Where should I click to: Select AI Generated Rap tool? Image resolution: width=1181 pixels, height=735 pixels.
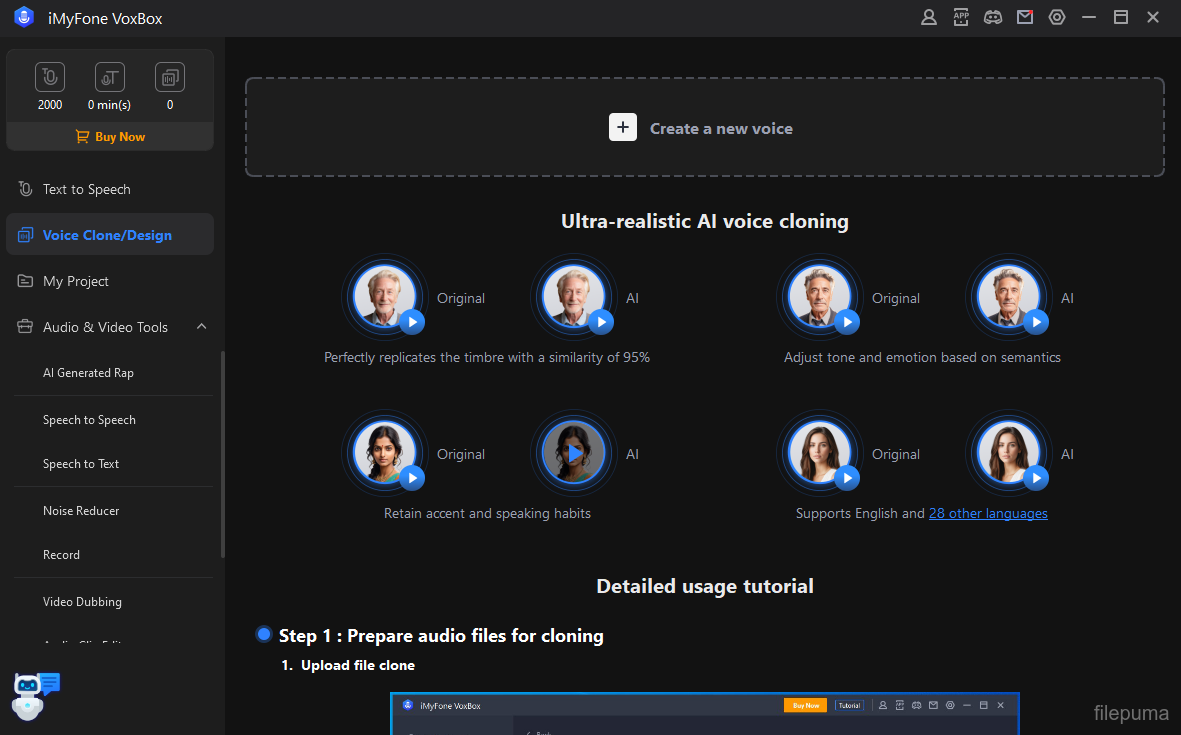coord(88,373)
